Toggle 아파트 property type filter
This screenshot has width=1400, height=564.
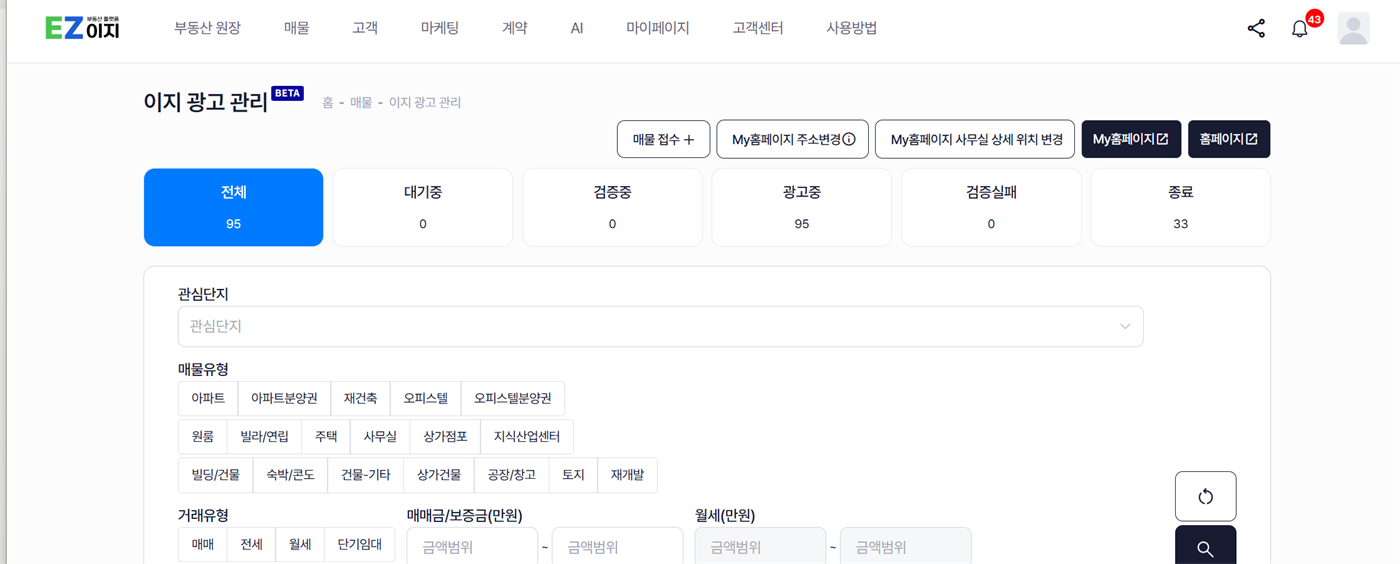(208, 398)
